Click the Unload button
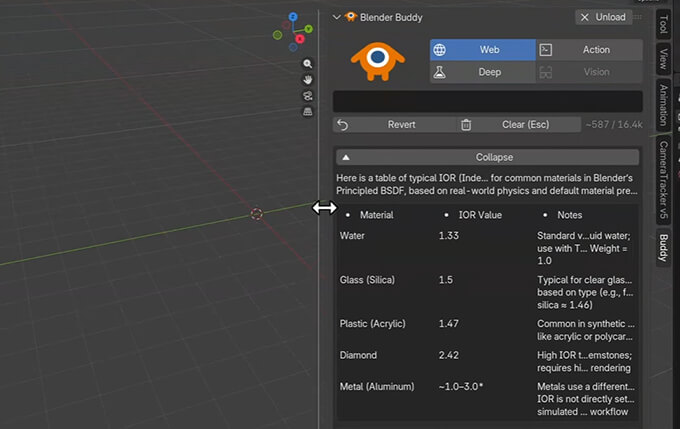 pos(603,17)
